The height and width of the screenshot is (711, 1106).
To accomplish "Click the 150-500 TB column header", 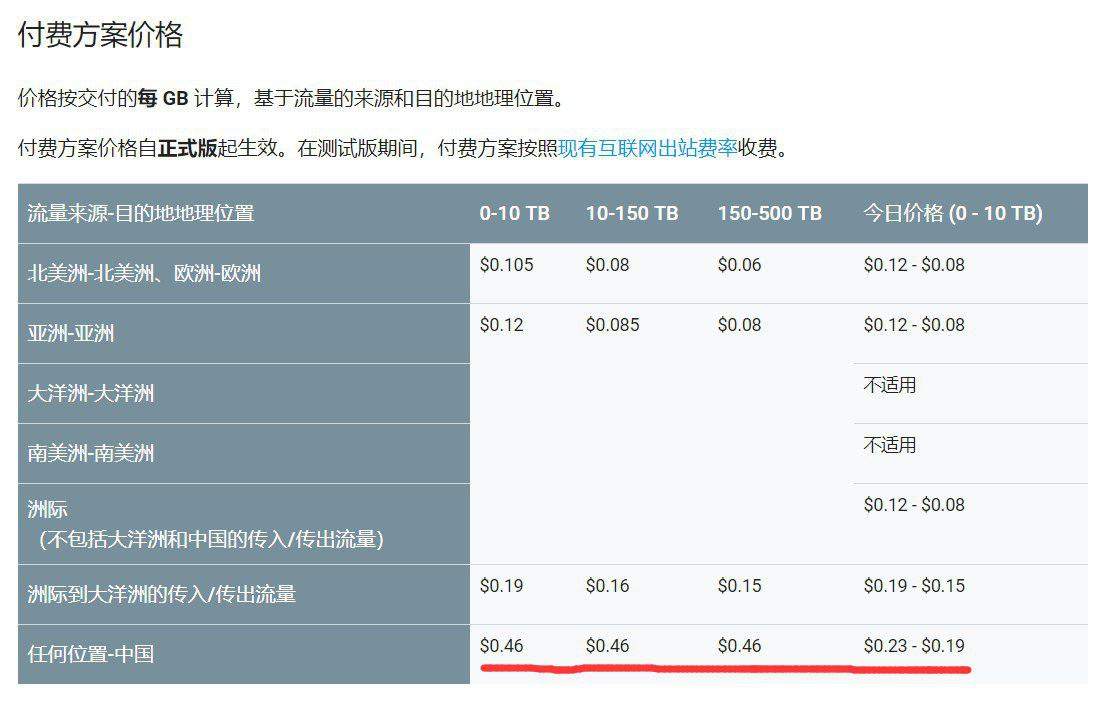I will coord(770,213).
